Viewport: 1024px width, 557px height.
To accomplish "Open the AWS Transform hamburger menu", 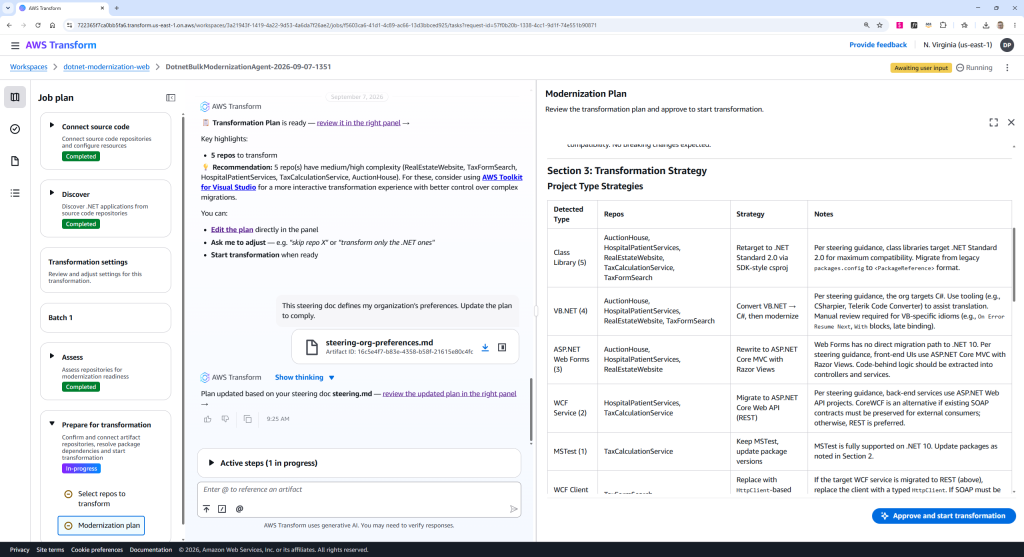I will coord(14,45).
